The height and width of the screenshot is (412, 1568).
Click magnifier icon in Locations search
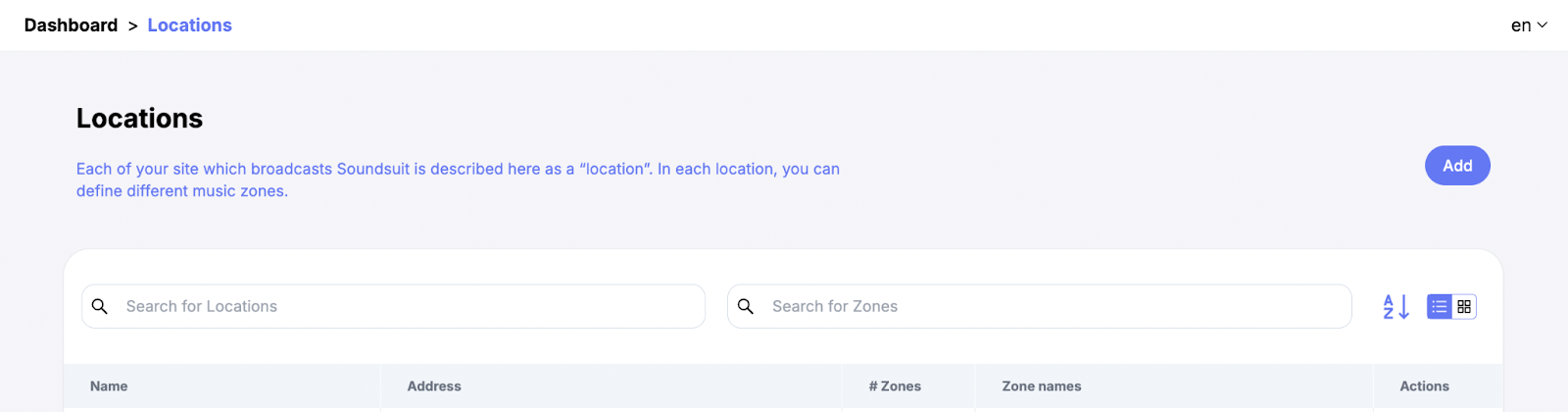(100, 307)
